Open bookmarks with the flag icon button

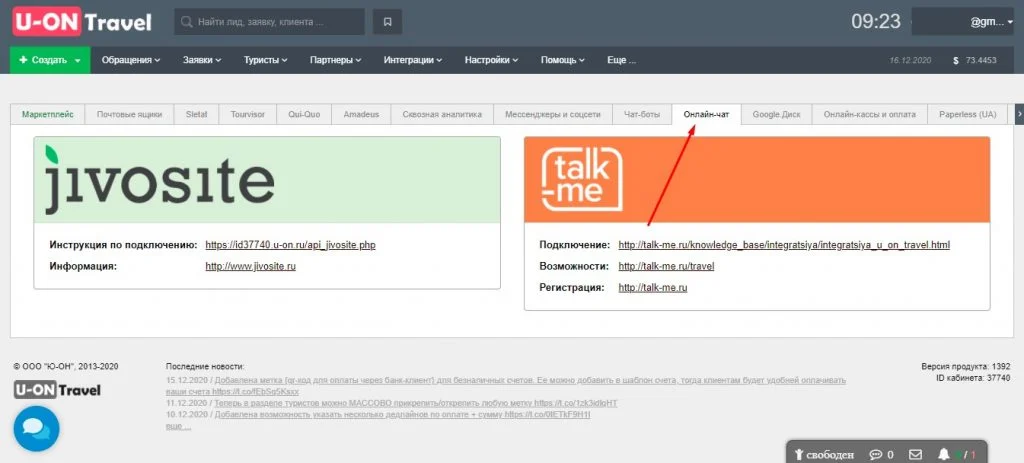coord(387,22)
